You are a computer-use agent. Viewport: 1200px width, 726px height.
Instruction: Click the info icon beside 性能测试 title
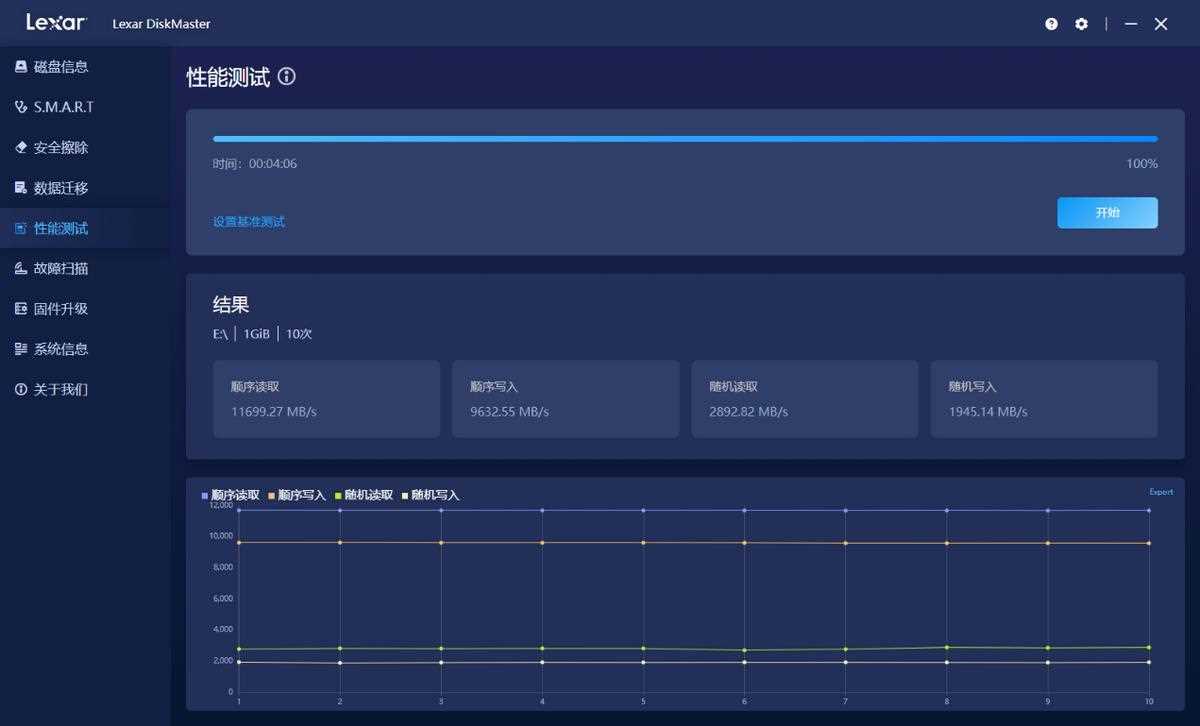point(287,76)
